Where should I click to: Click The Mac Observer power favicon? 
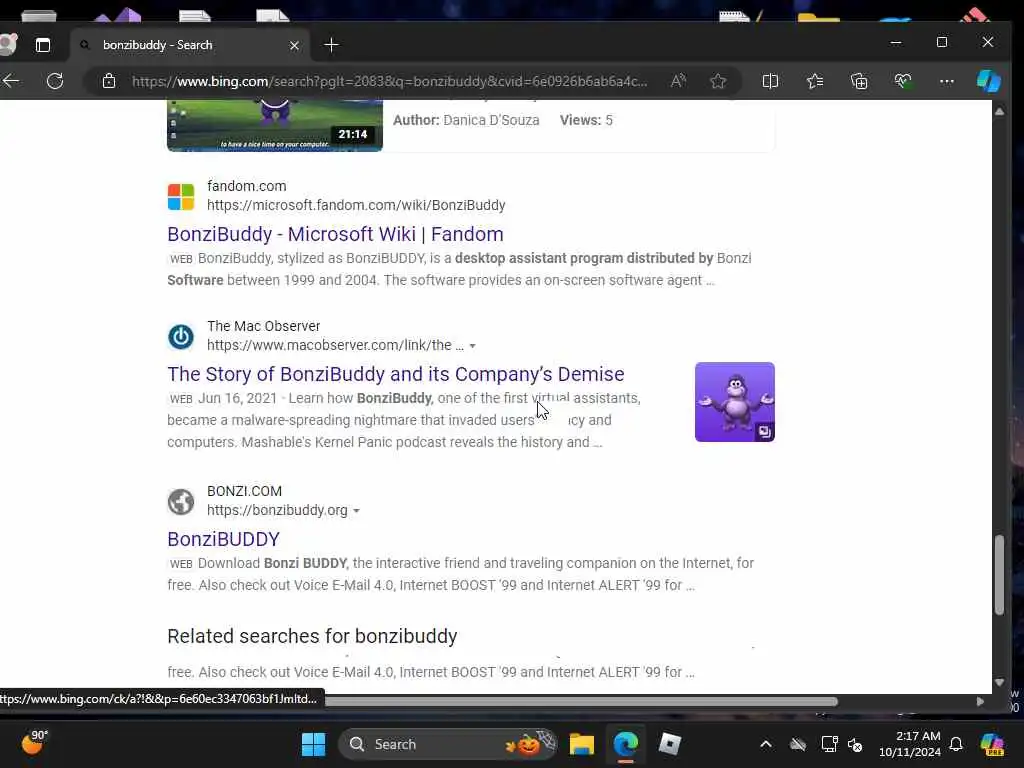tap(181, 336)
